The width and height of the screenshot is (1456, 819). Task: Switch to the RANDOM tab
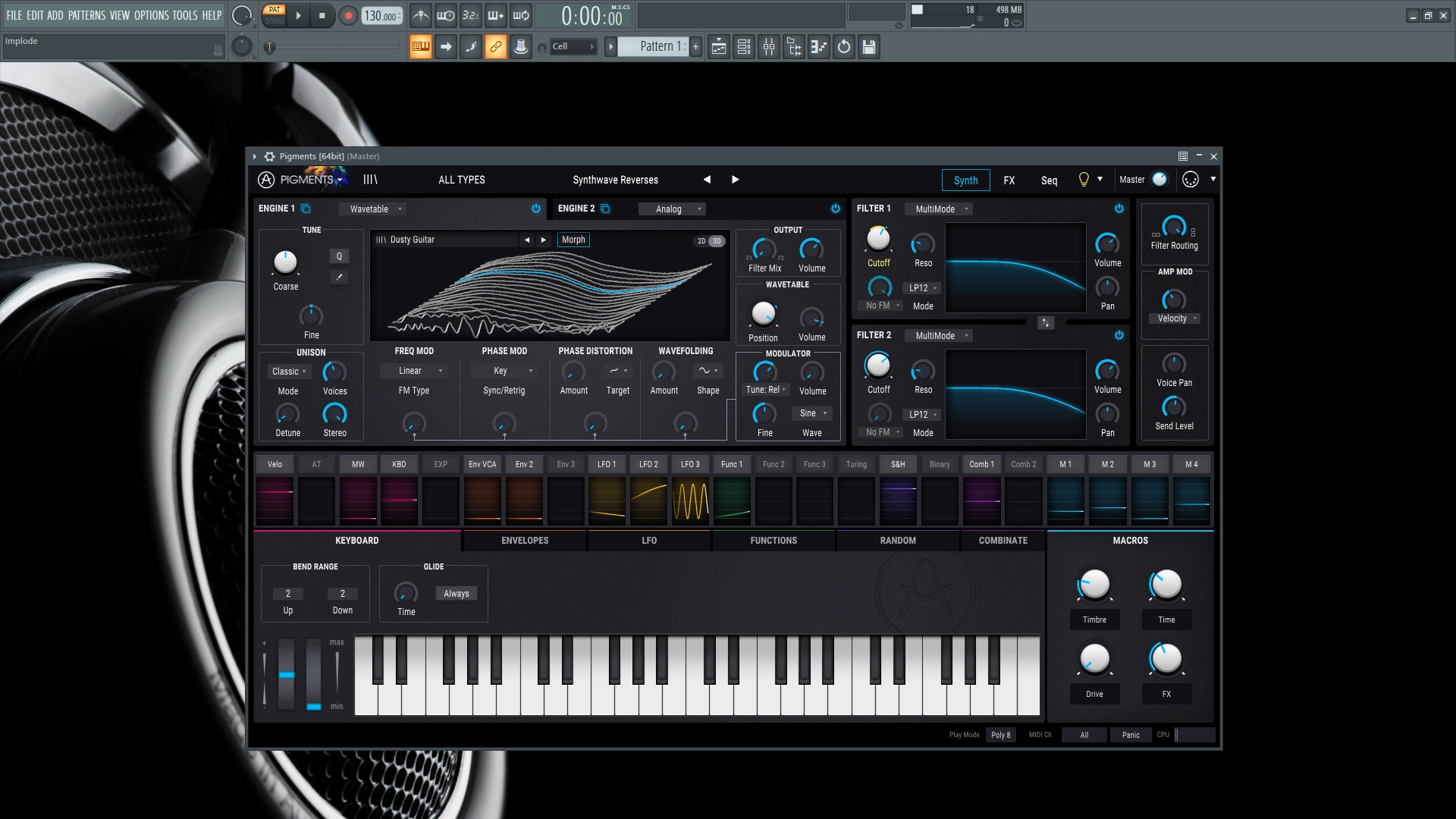point(898,541)
